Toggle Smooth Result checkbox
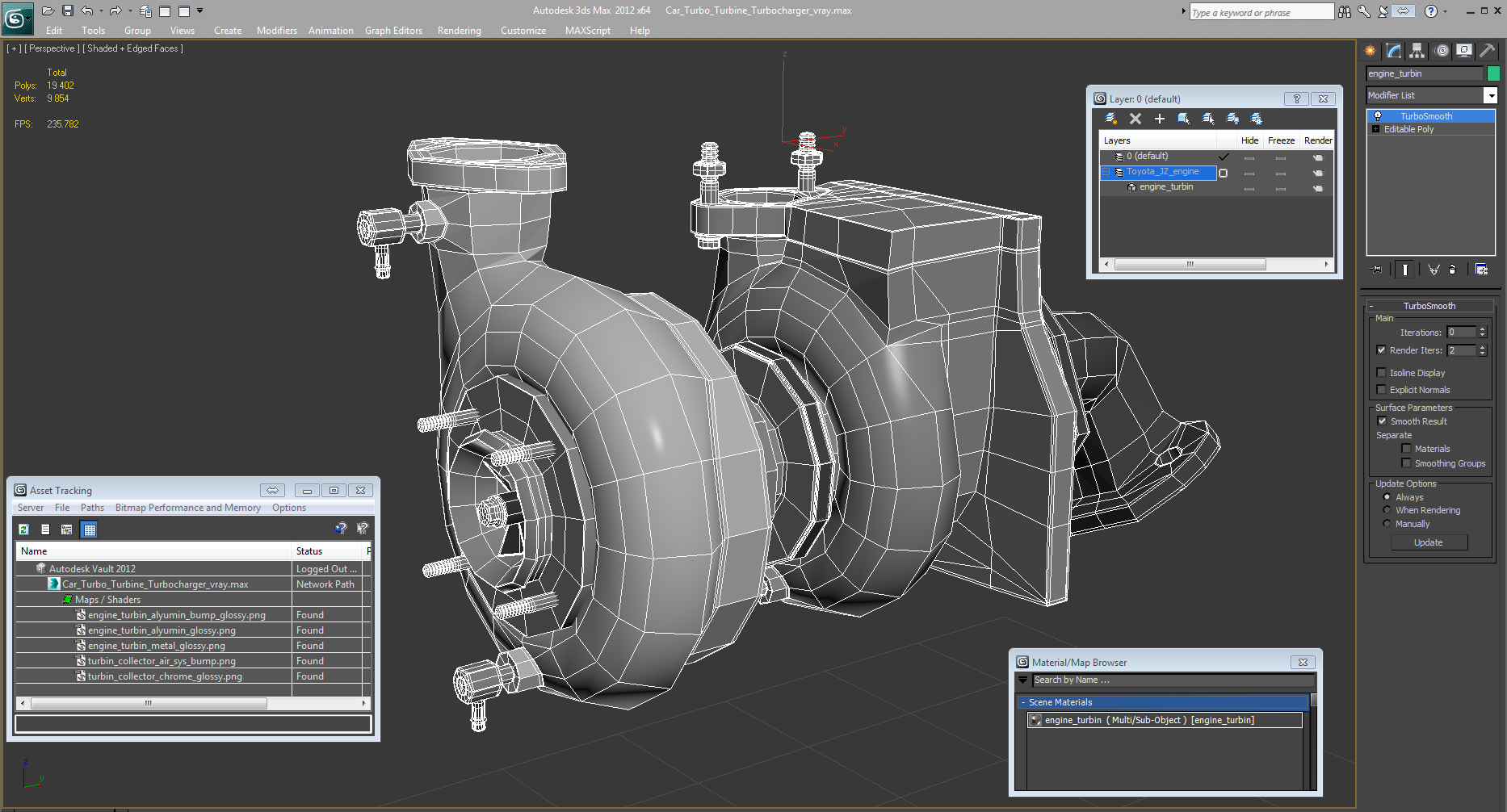Image resolution: width=1507 pixels, height=812 pixels. point(1382,421)
